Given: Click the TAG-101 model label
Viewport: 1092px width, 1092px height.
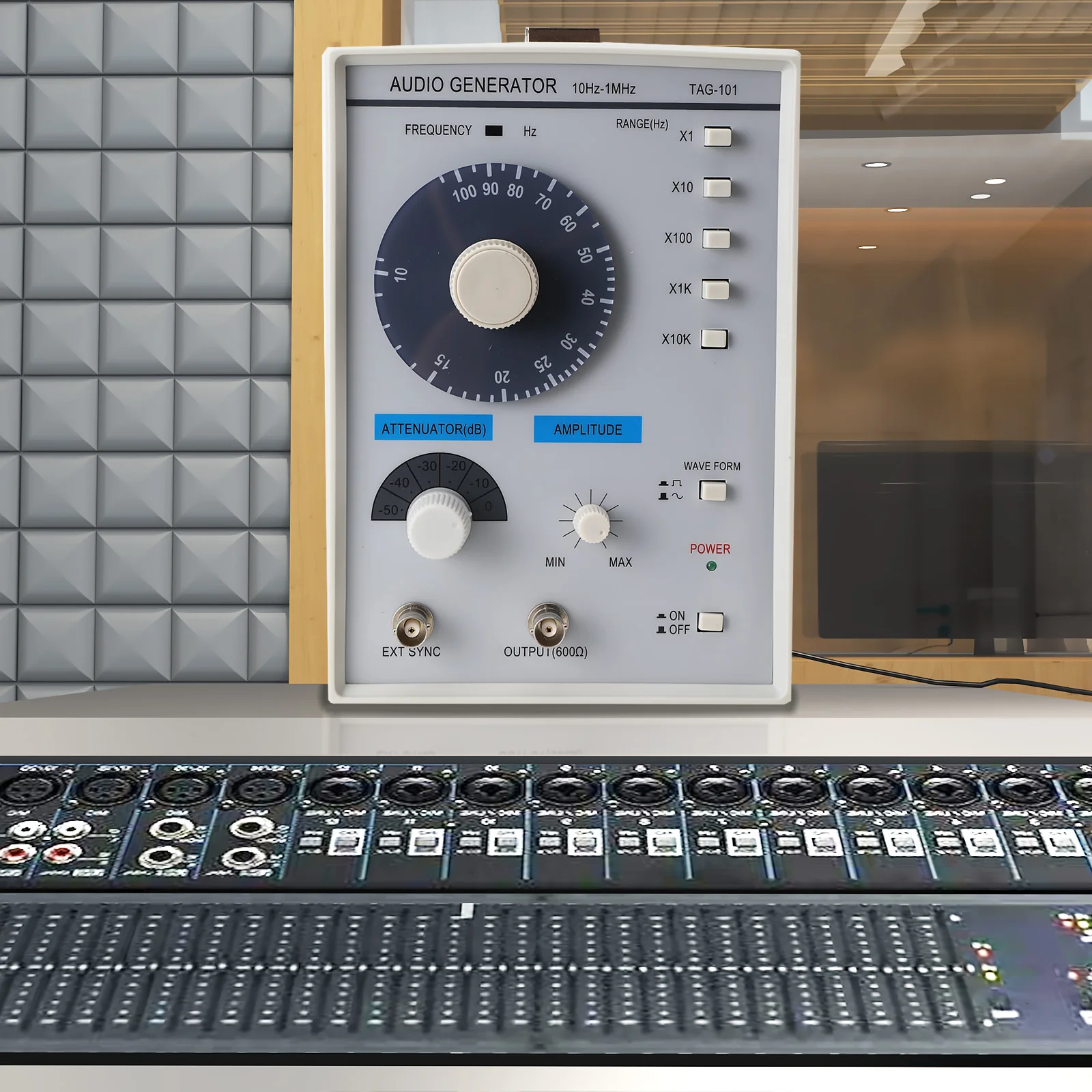Looking at the screenshot, I should click(x=713, y=89).
